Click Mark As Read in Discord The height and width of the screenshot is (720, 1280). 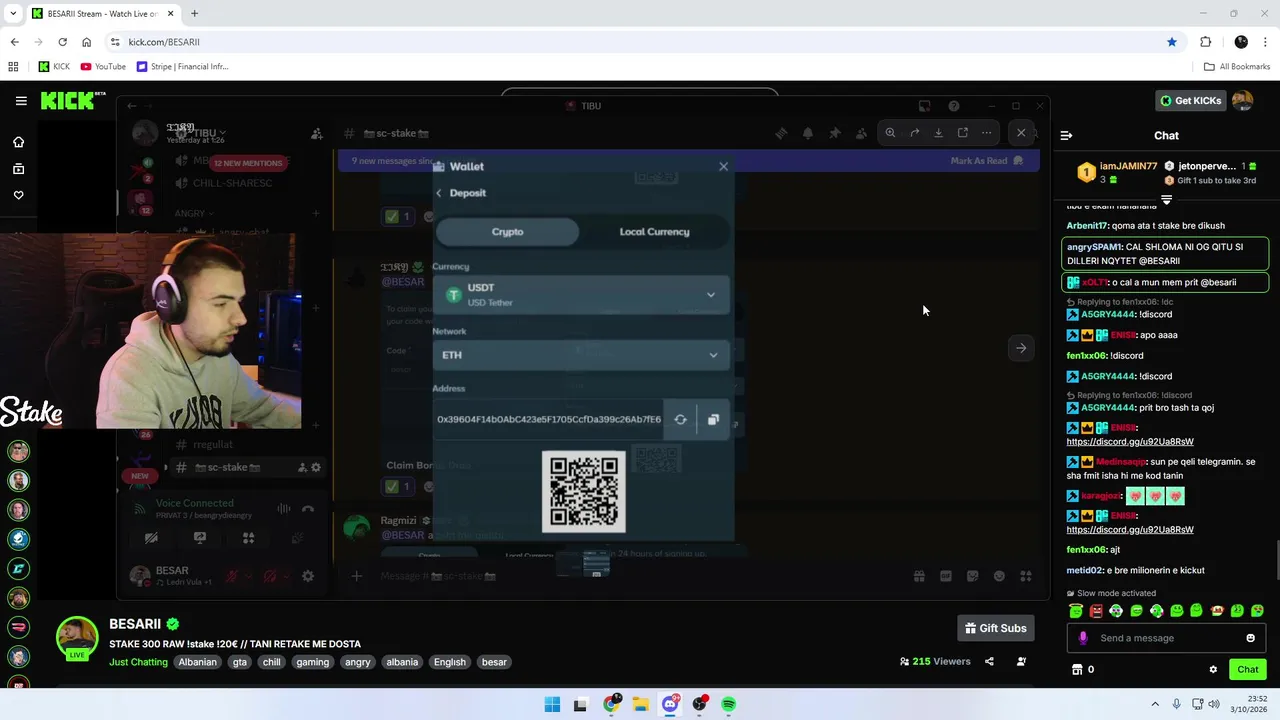coord(987,161)
